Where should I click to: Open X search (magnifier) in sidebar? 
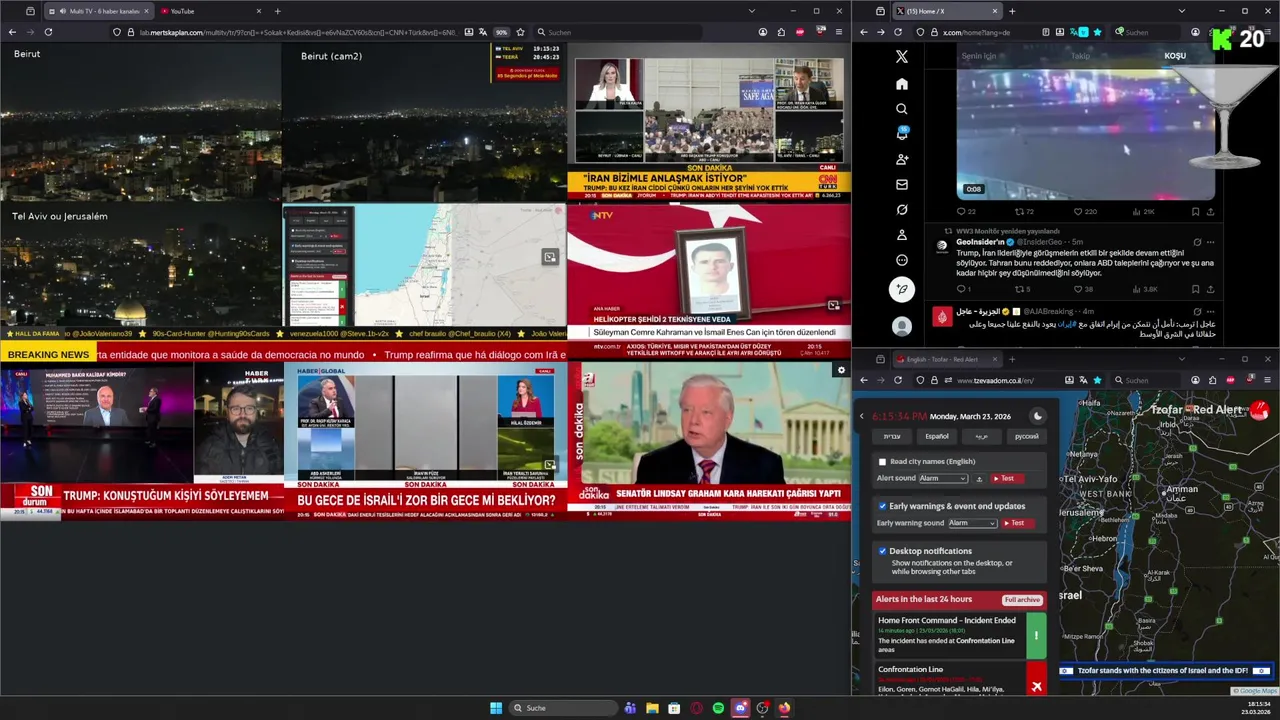coord(902,109)
